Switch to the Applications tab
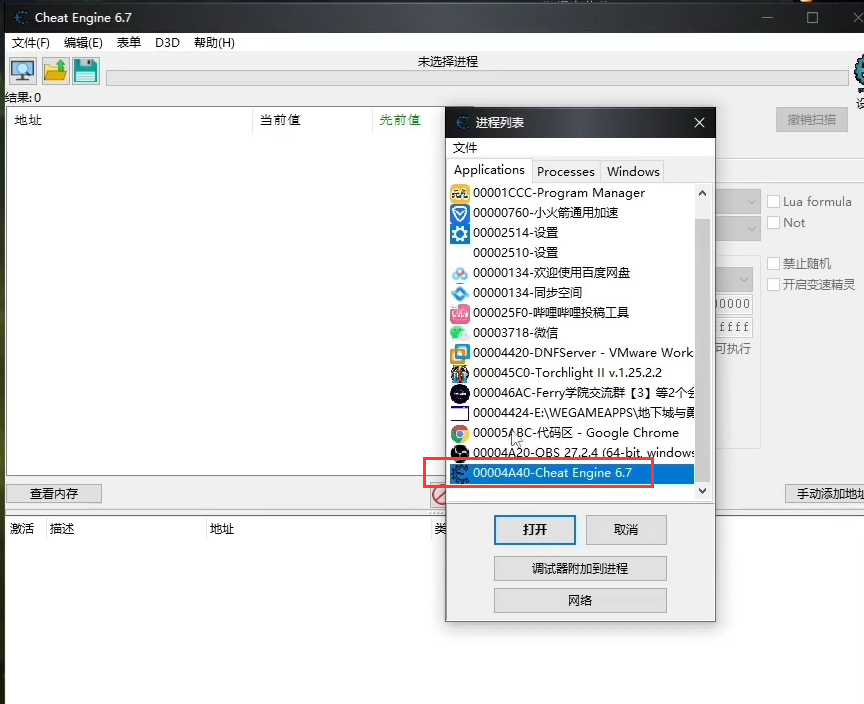The width and height of the screenshot is (864, 704). coord(489,170)
